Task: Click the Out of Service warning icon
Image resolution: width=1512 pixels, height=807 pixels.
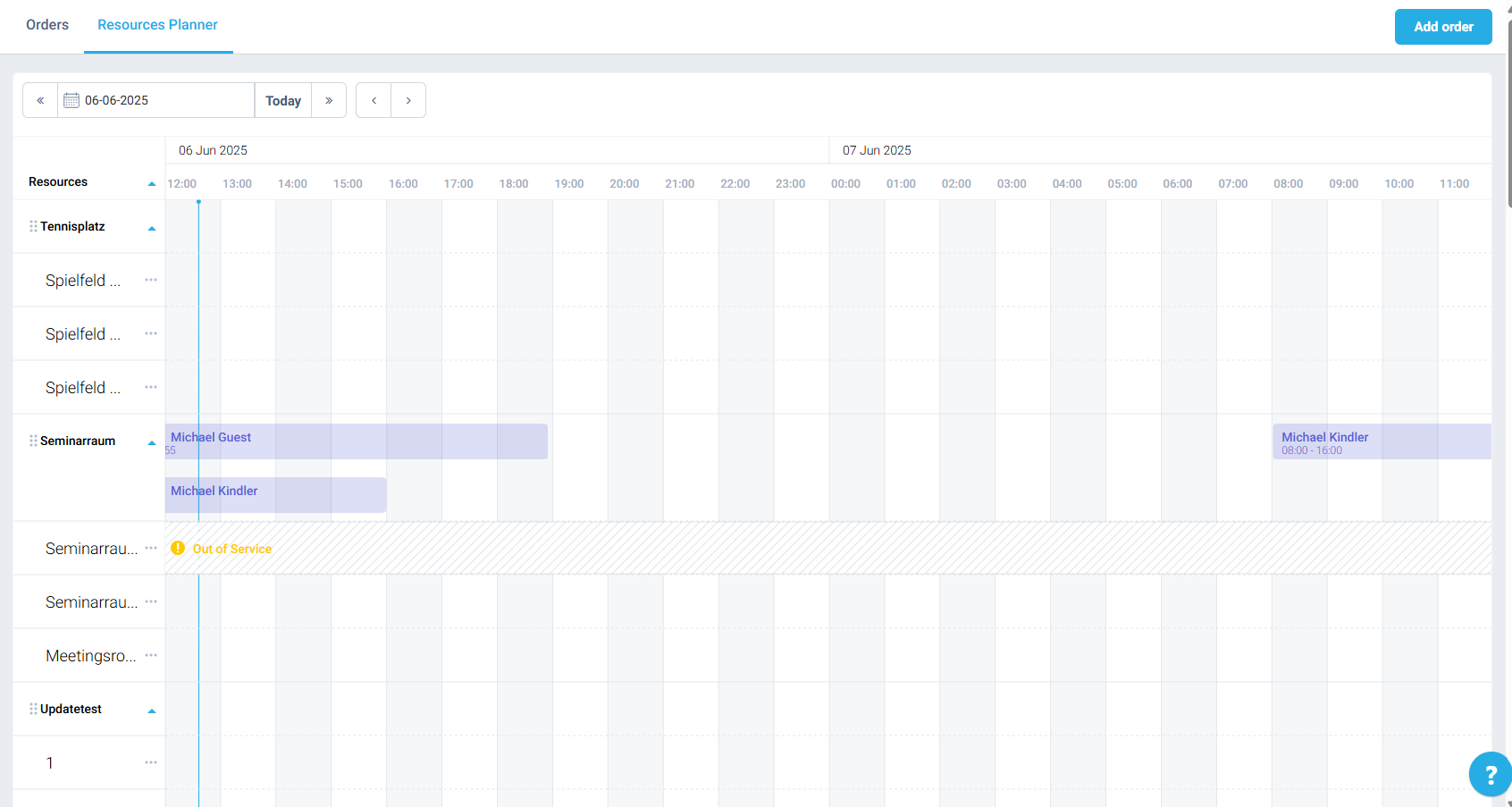Action: coord(178,548)
